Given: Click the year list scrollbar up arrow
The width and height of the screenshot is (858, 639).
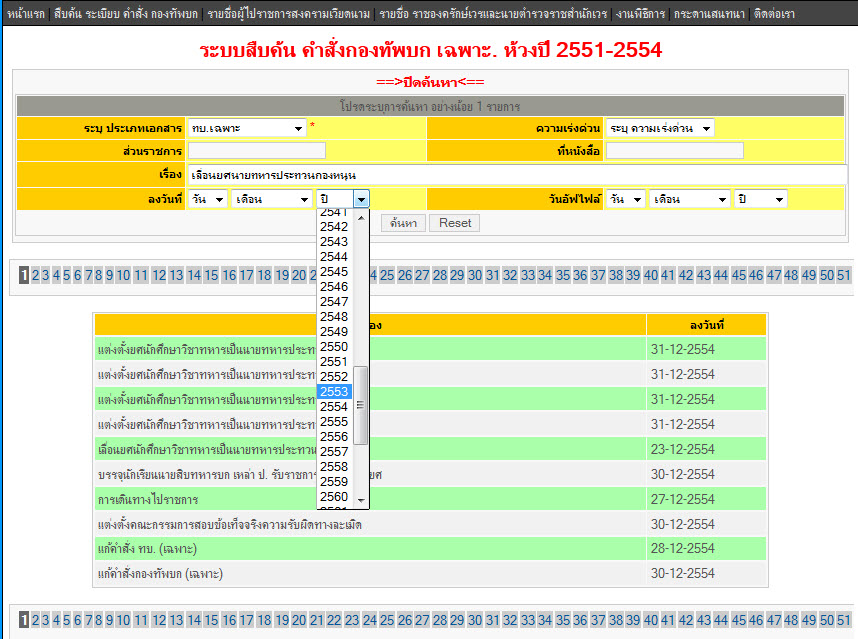Looking at the screenshot, I should [x=361, y=218].
